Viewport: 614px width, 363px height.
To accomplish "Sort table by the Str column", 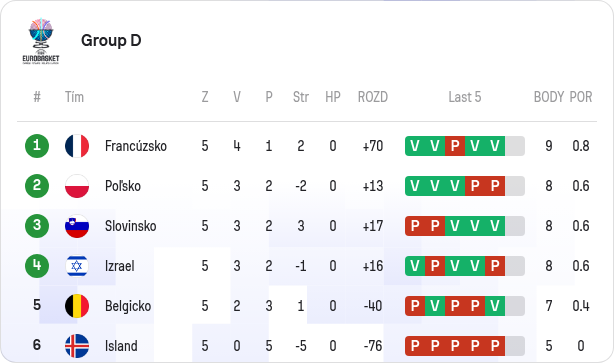I will [301, 97].
